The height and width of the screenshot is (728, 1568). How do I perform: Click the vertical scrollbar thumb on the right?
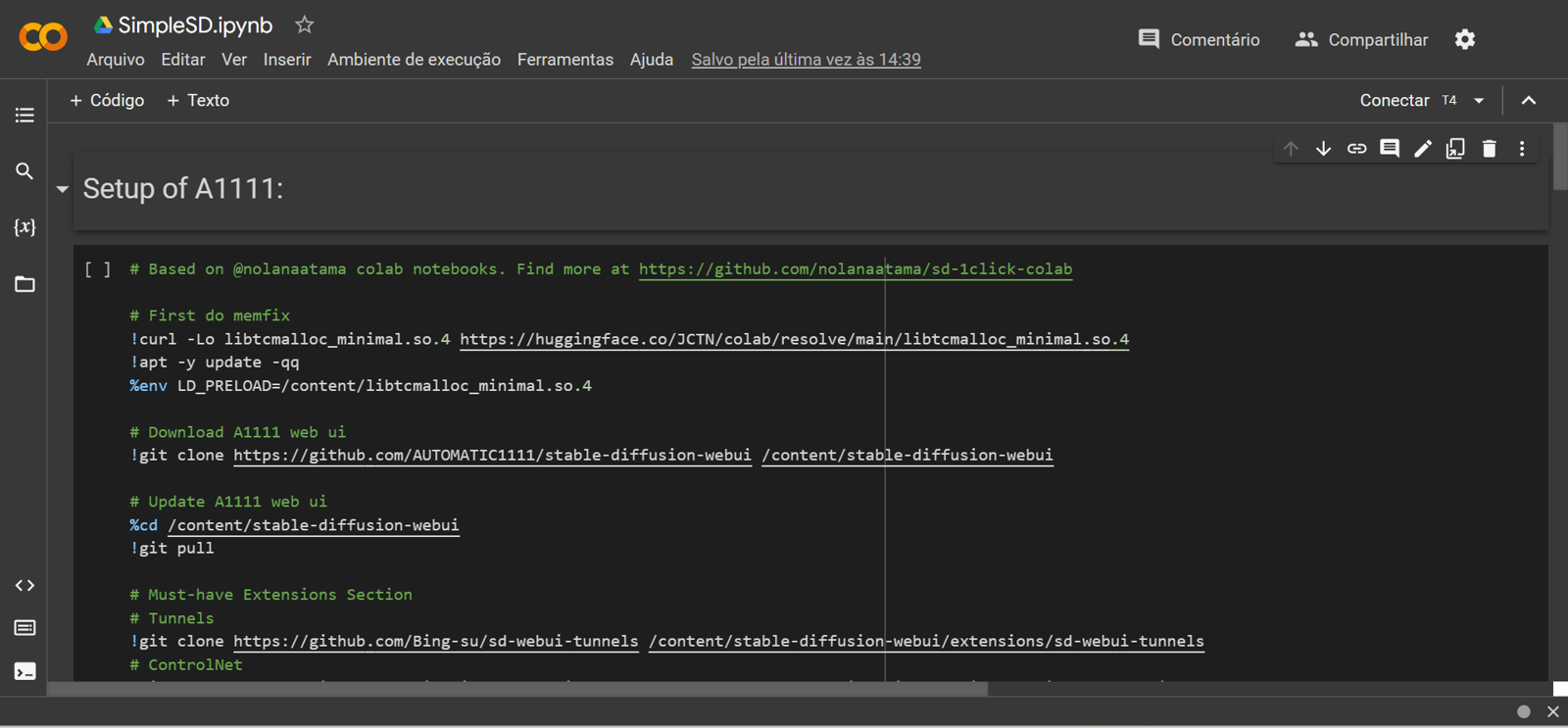pos(1560,157)
